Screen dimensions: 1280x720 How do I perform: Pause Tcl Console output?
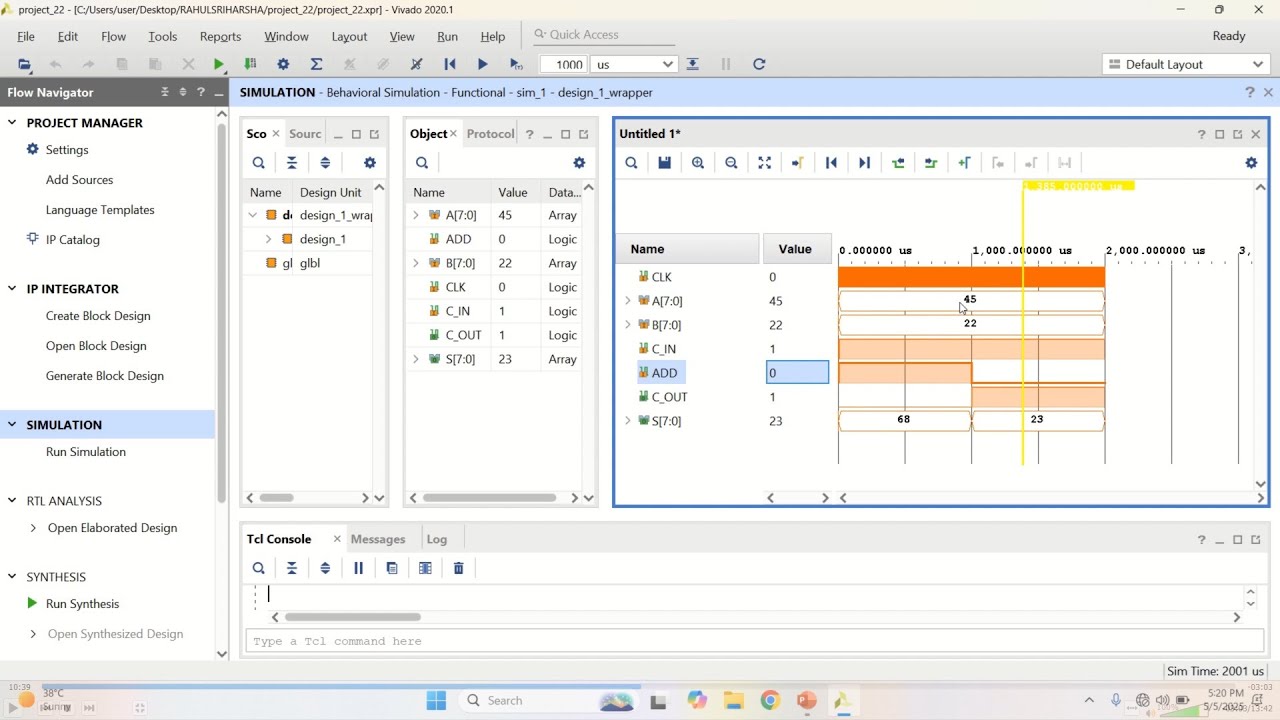pos(358,568)
